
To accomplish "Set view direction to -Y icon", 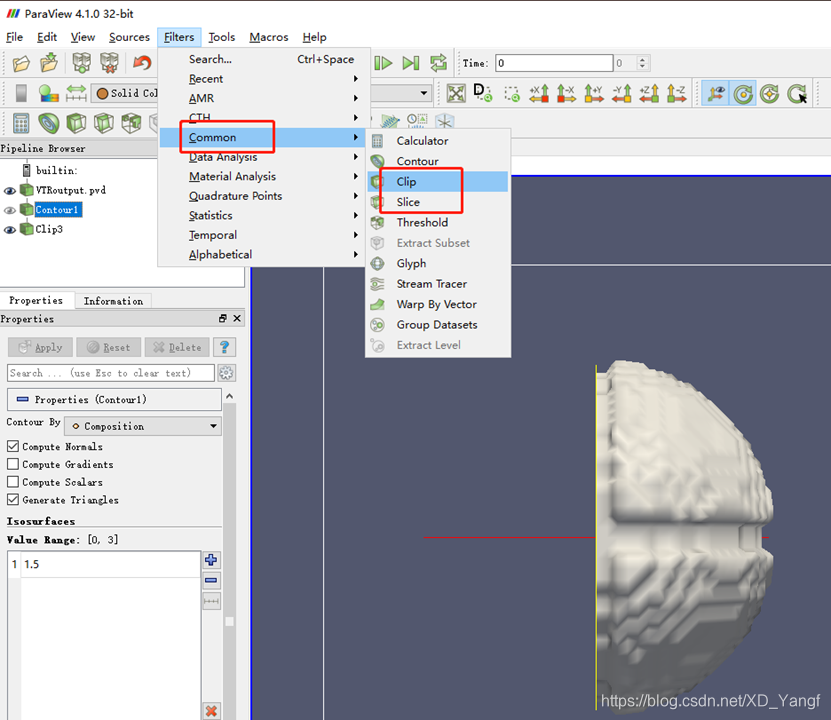I will pyautogui.click(x=622, y=93).
